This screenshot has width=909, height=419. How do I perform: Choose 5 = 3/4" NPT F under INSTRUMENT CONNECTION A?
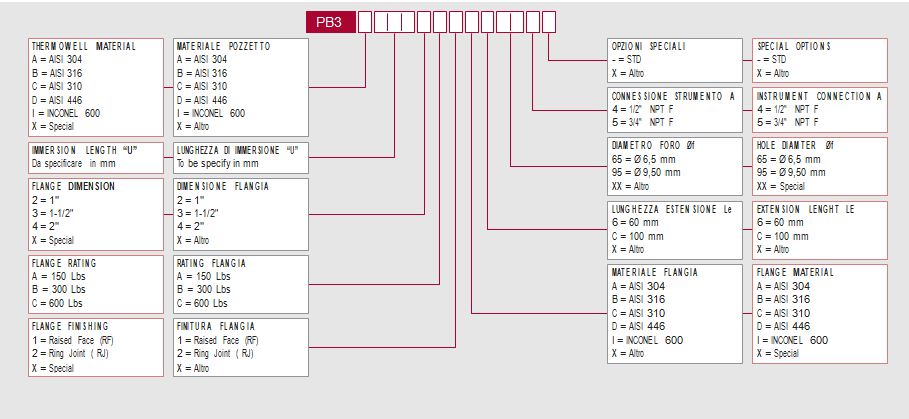788,122
